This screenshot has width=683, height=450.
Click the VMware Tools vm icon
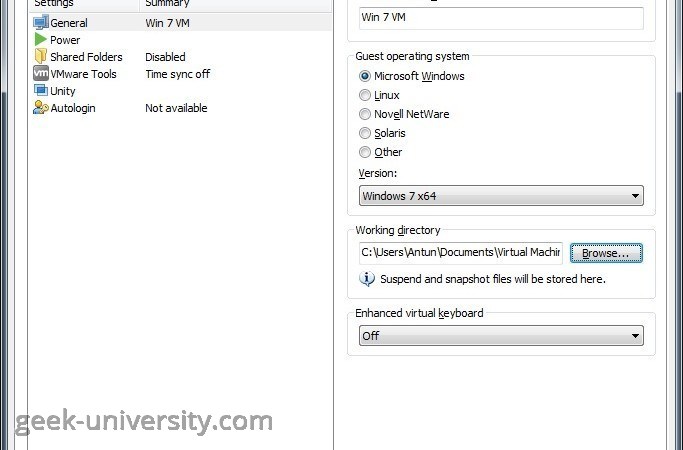(x=41, y=73)
